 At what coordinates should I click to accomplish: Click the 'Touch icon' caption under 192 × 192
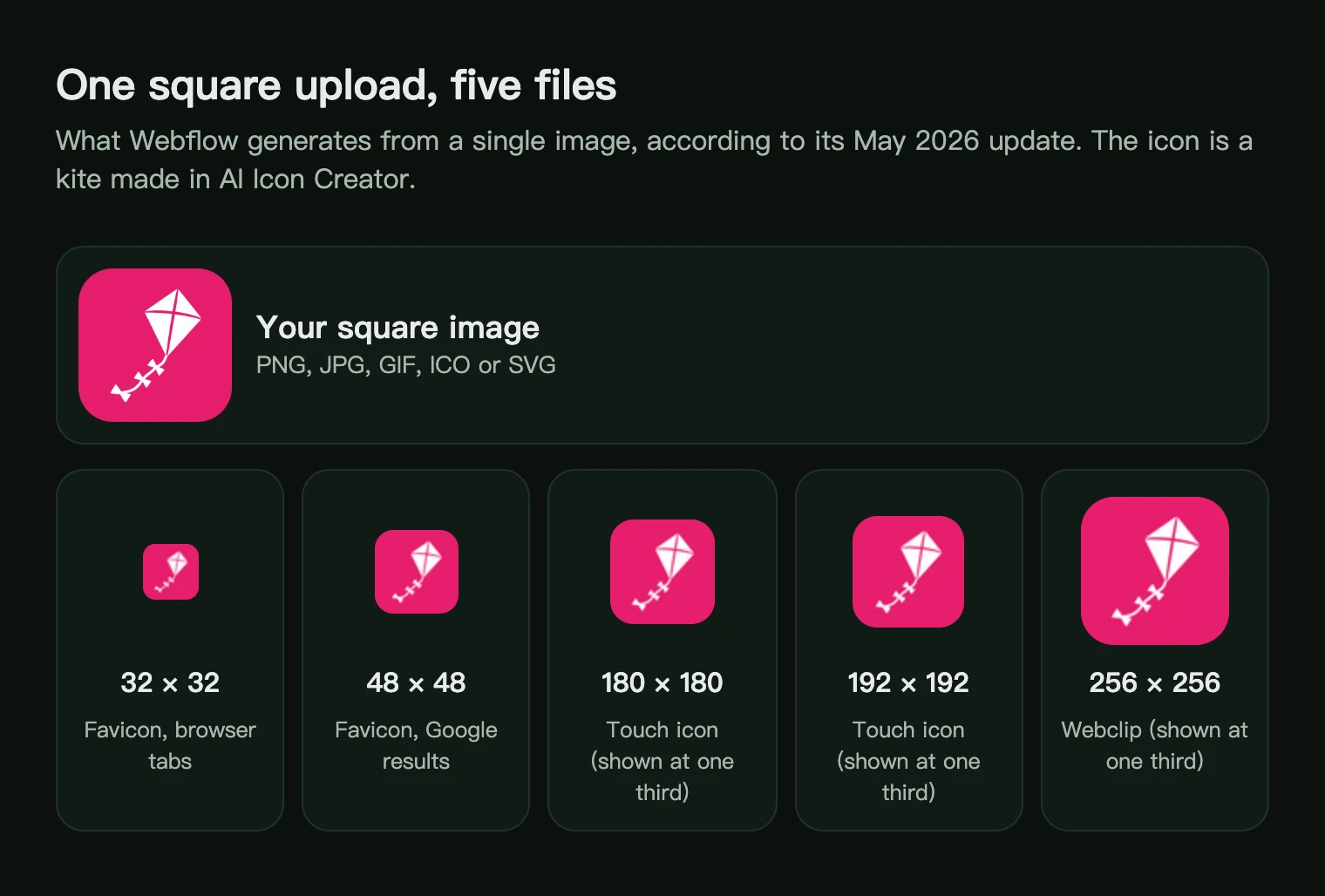908,761
